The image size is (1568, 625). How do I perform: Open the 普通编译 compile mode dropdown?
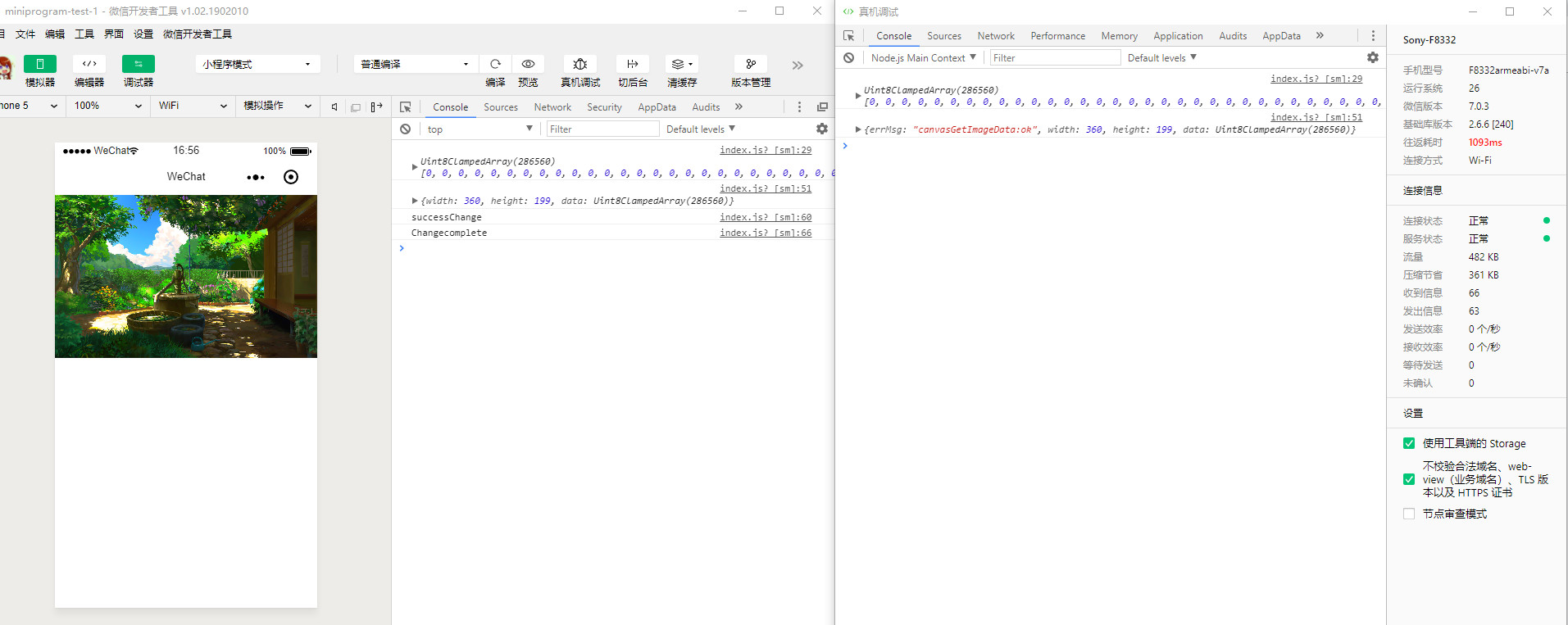(x=415, y=64)
